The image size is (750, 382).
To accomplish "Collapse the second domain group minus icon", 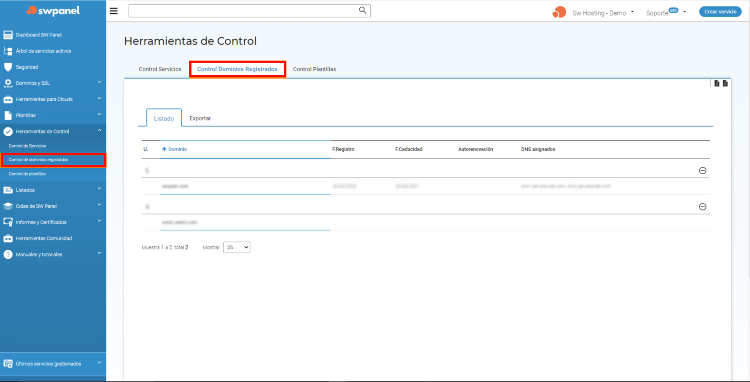I will [703, 207].
